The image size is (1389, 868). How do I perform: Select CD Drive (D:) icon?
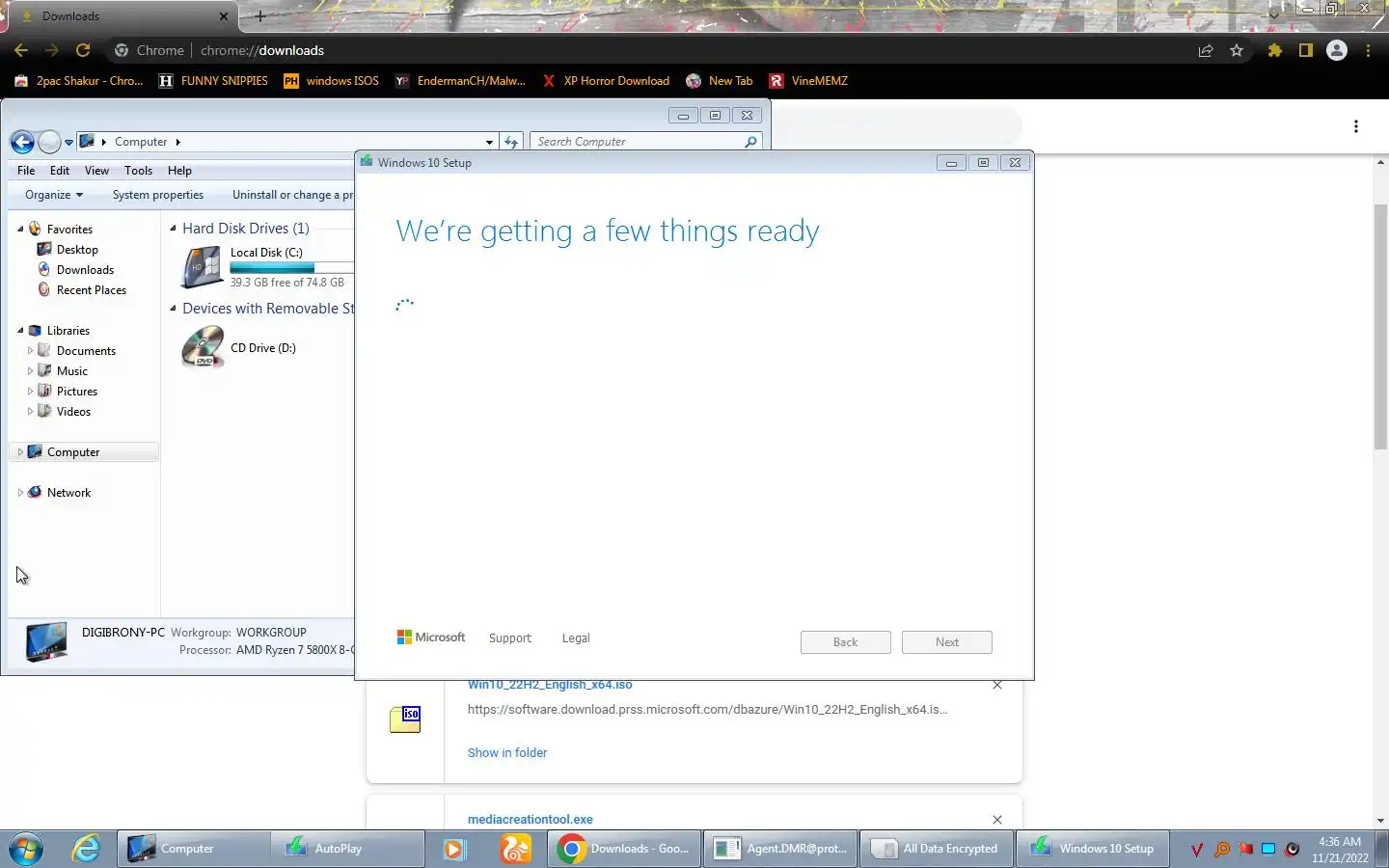click(x=203, y=347)
